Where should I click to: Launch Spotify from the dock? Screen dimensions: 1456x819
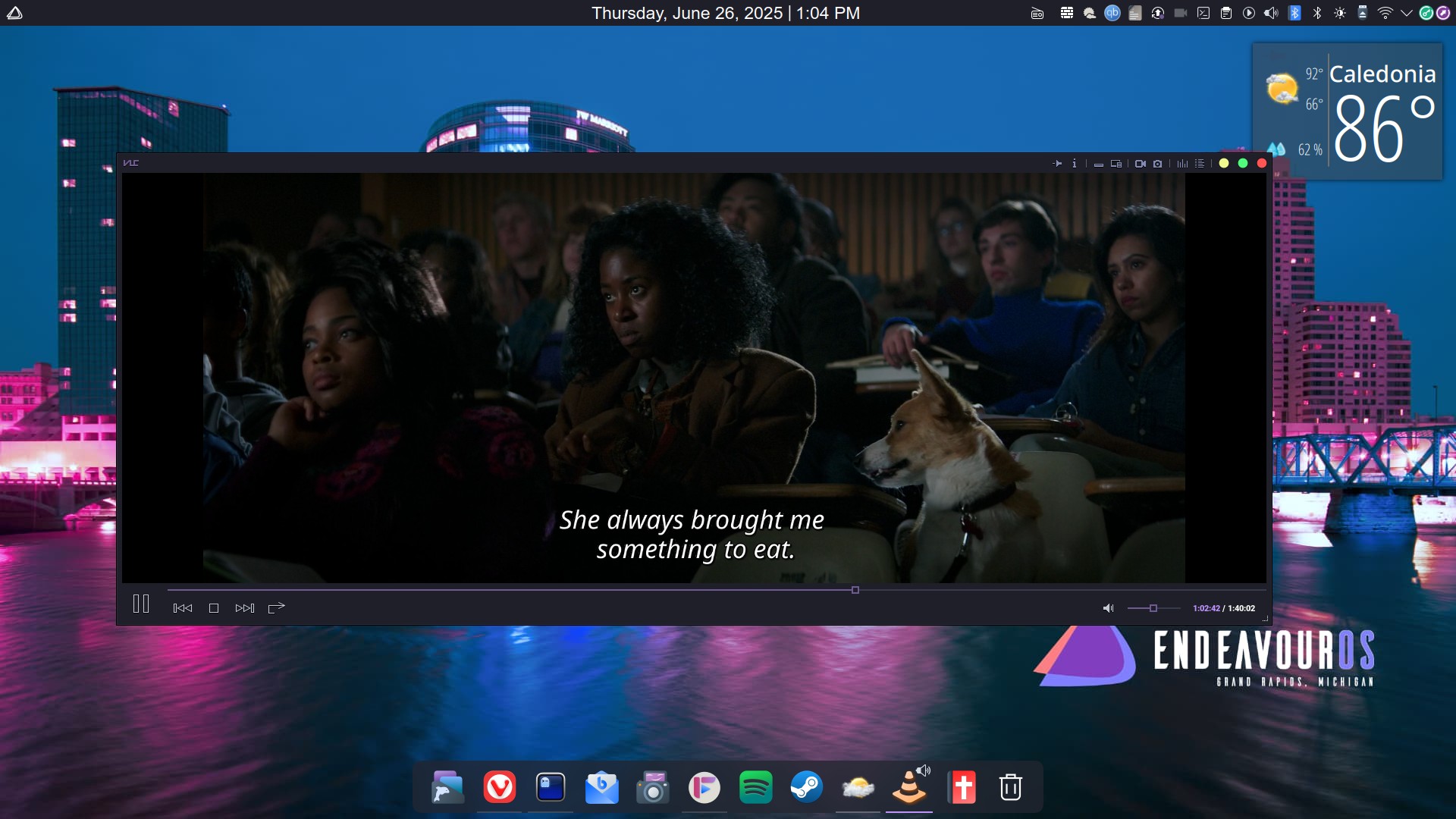click(755, 787)
